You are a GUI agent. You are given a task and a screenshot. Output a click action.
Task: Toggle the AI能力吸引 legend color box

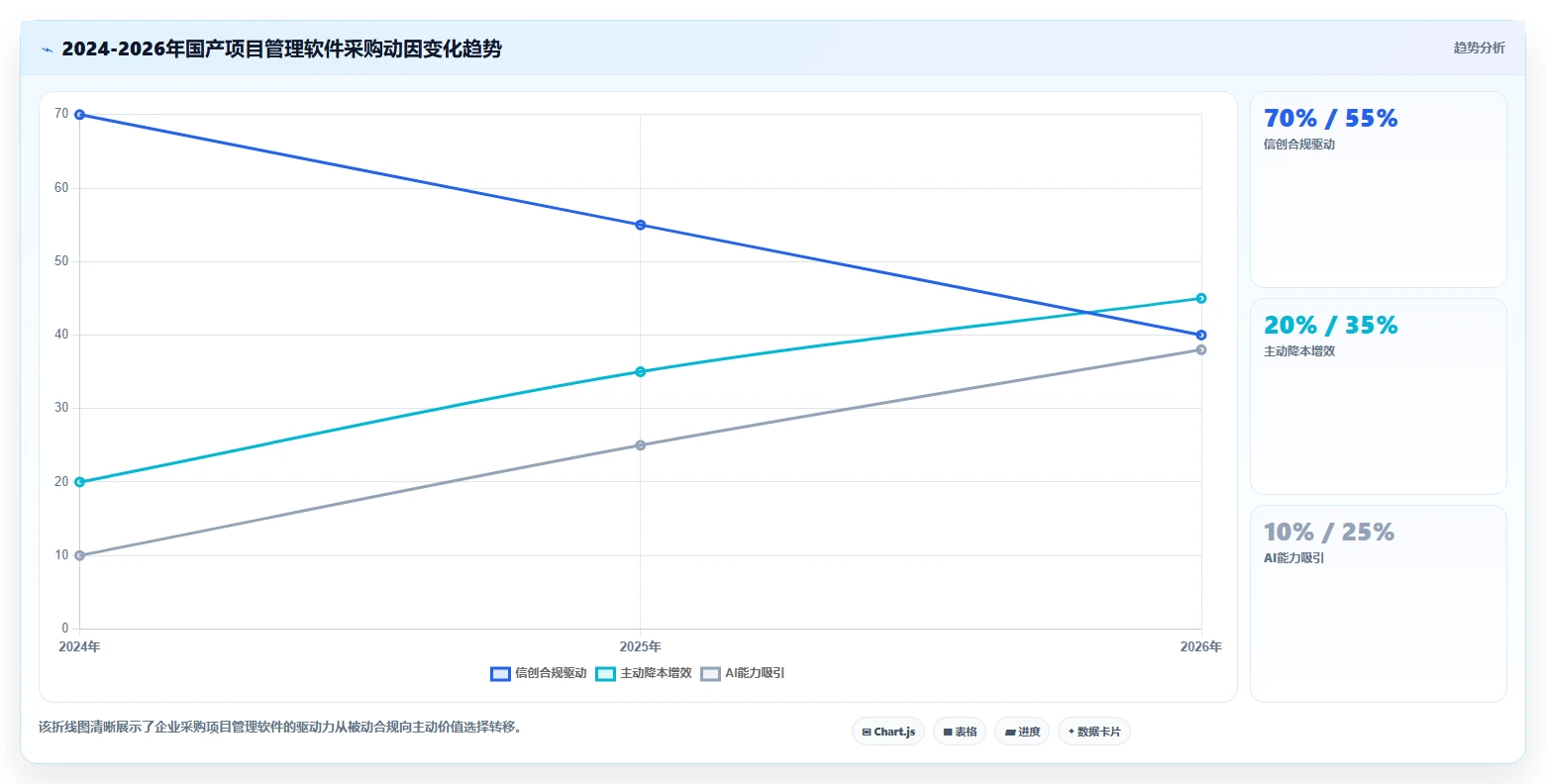[x=710, y=674]
